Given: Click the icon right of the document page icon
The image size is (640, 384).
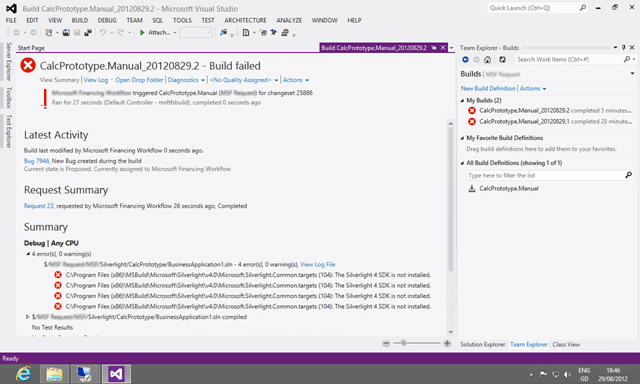Looking at the screenshot, I should [x=263, y=33].
